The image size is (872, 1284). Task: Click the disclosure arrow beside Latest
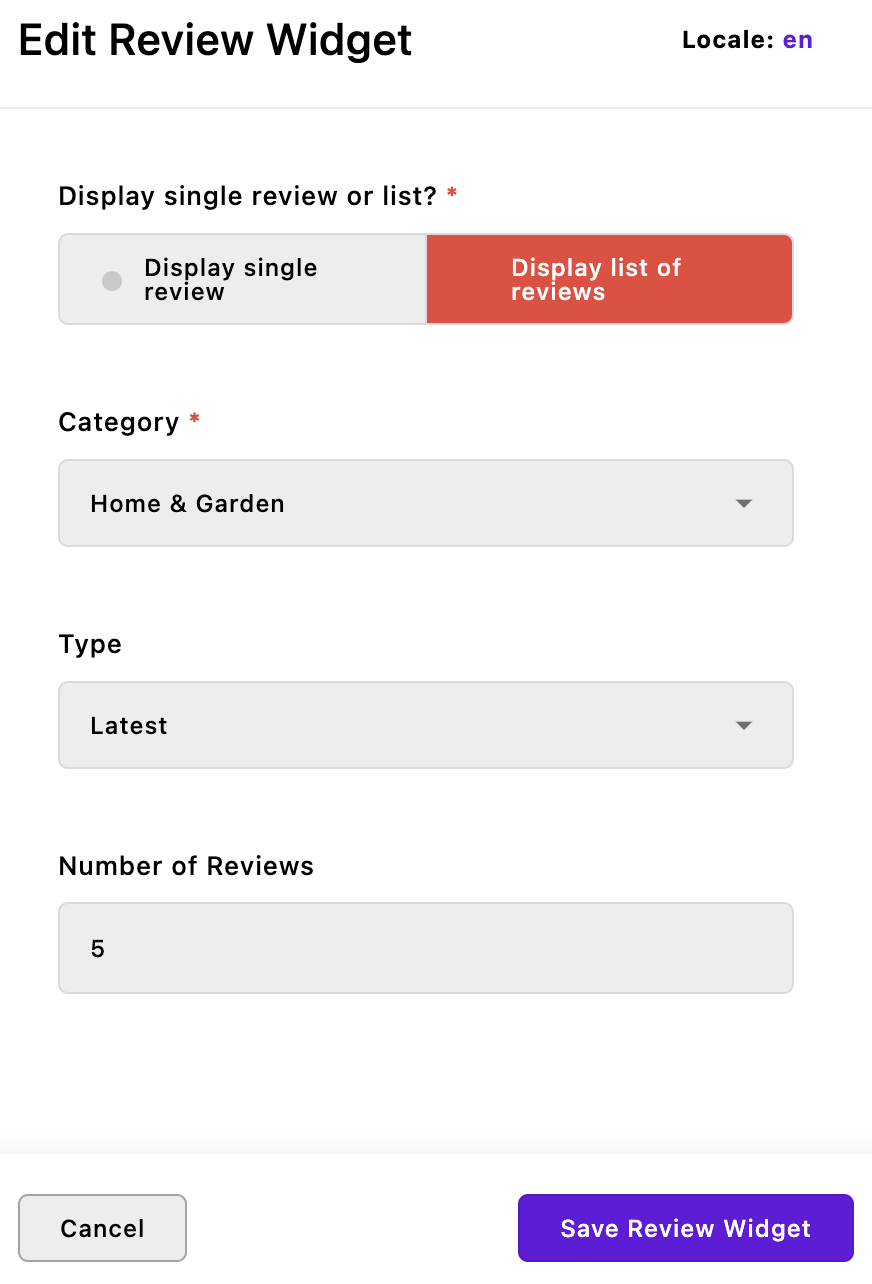pos(744,725)
